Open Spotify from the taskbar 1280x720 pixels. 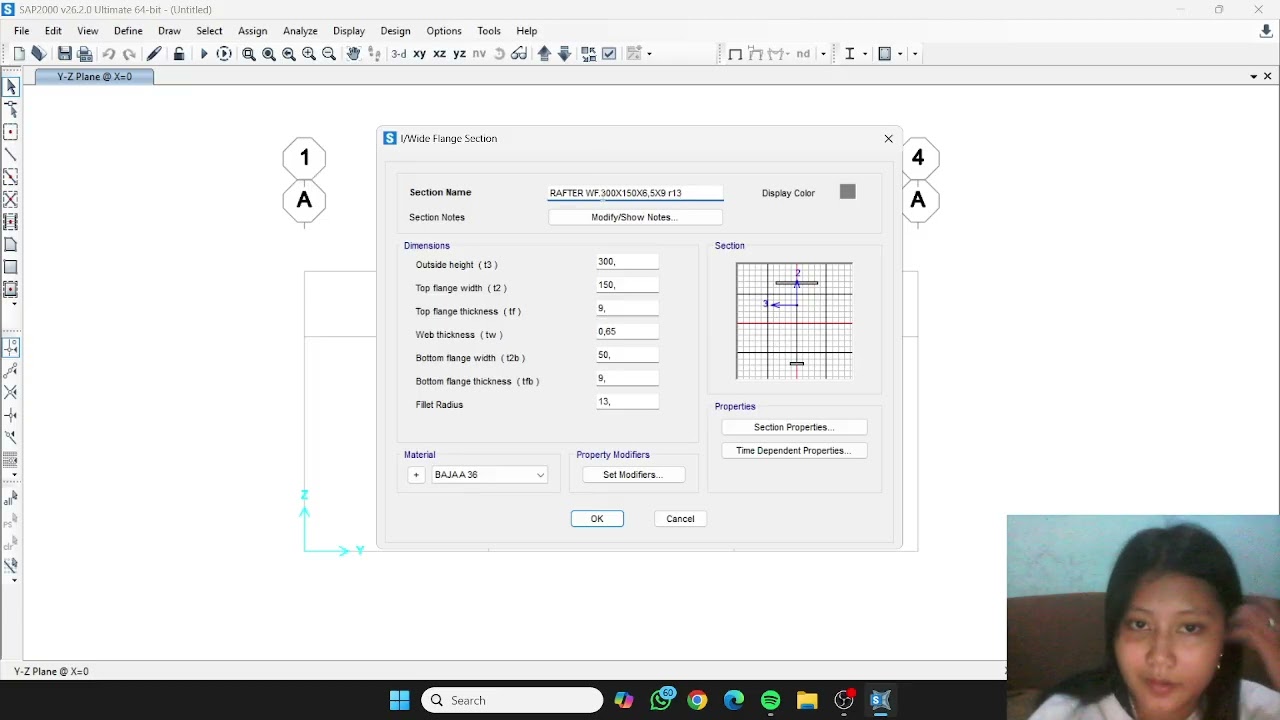click(x=770, y=701)
